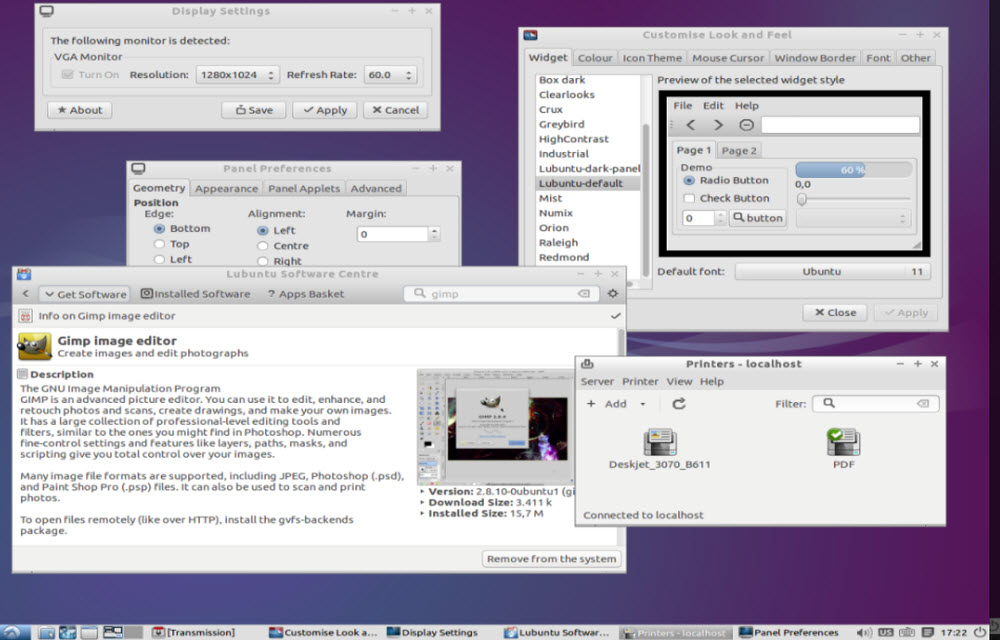Open the Refresh Rate 60.0 dropdown
Viewport: 1000px width, 640px height.
point(390,75)
